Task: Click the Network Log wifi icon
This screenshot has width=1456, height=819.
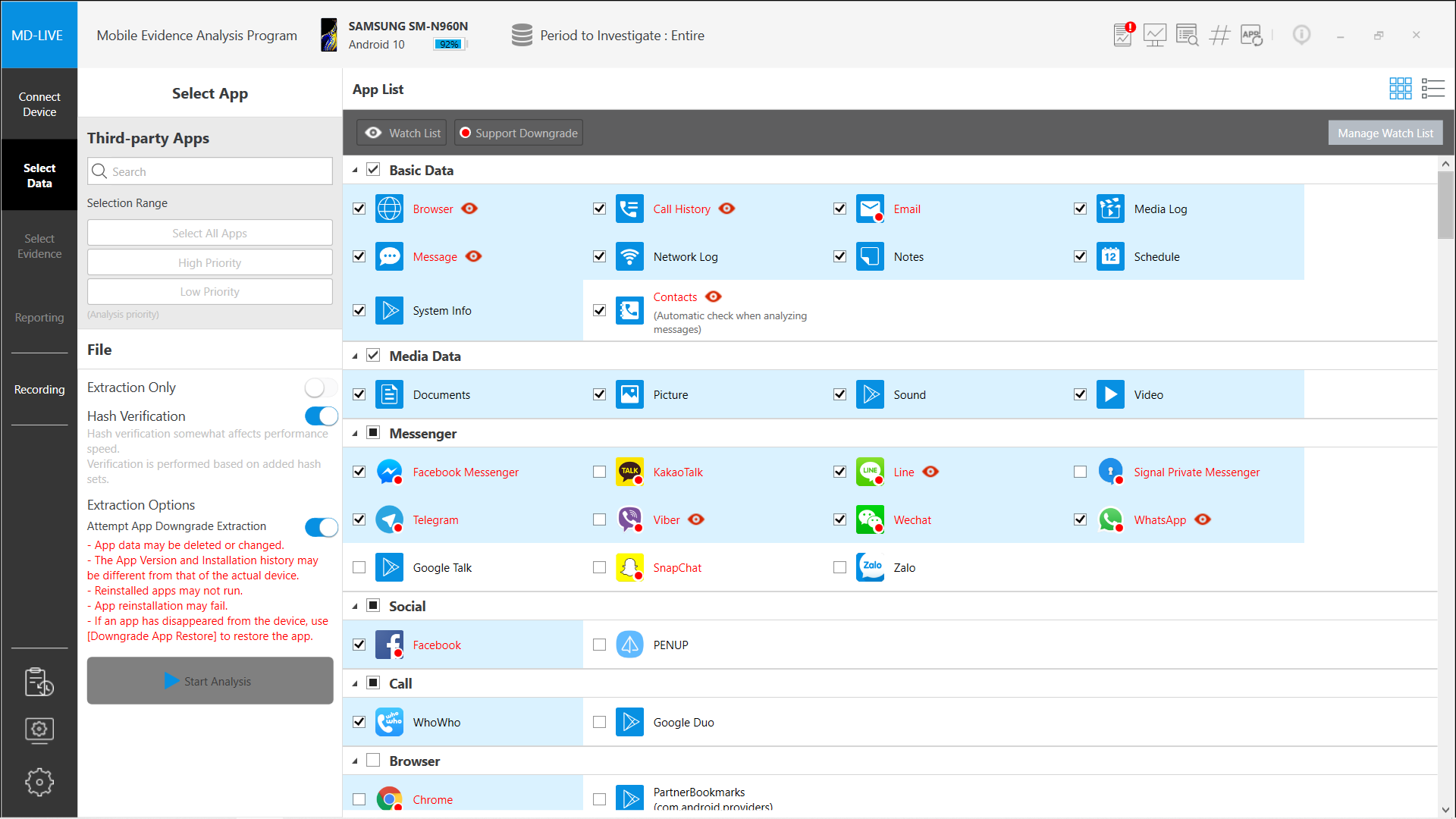Action: (629, 256)
